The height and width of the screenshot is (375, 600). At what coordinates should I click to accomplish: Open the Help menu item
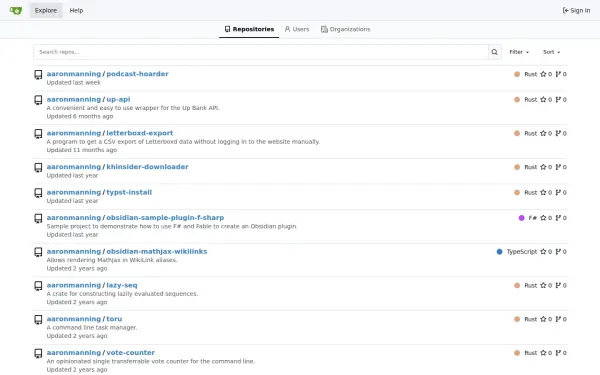click(76, 10)
